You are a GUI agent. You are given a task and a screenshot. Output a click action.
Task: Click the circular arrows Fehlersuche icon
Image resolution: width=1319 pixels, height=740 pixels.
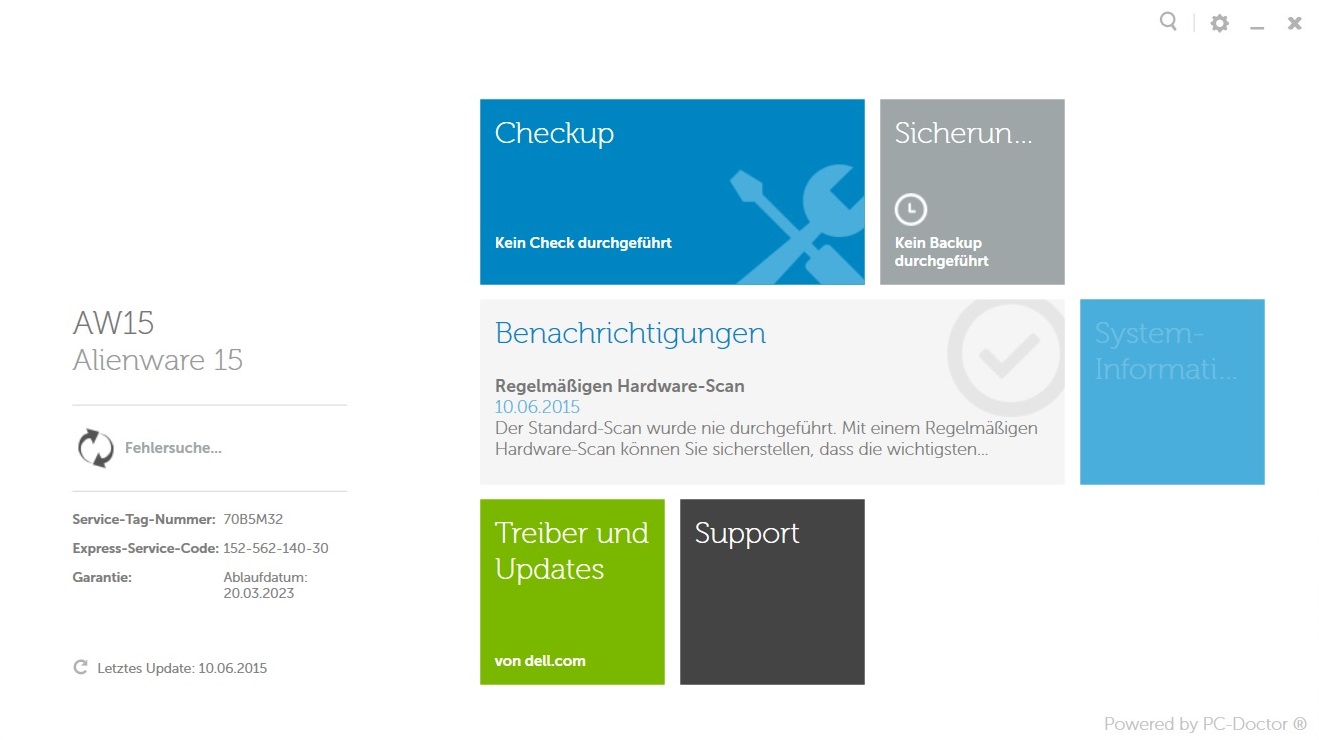click(x=96, y=448)
